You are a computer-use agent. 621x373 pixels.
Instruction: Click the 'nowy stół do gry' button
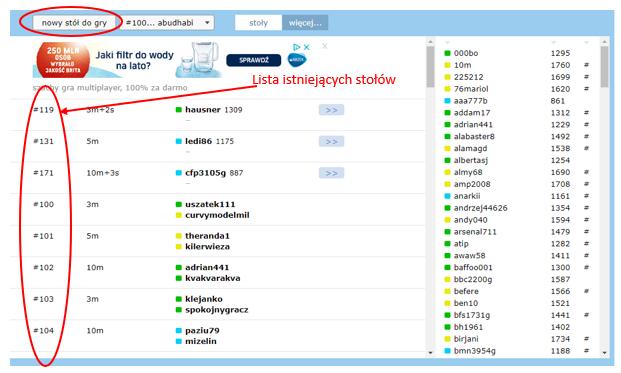pos(74,23)
